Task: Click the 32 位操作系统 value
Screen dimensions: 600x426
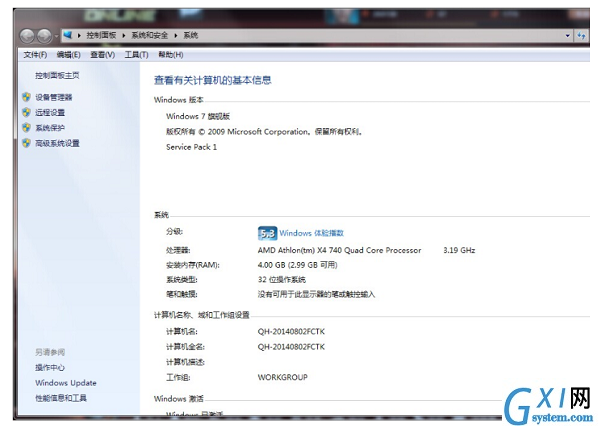Action: tap(282, 279)
